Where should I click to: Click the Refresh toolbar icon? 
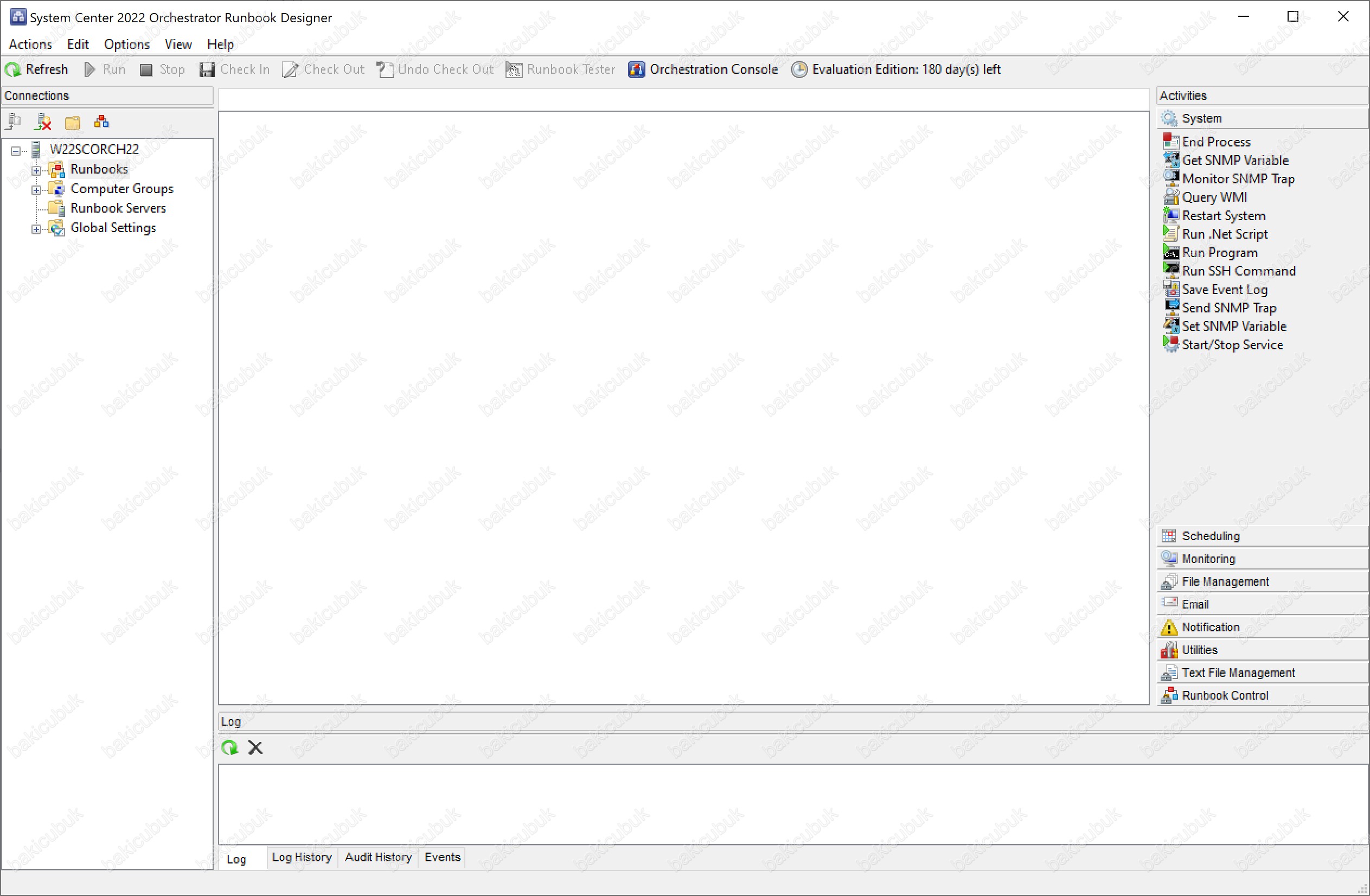coord(12,69)
